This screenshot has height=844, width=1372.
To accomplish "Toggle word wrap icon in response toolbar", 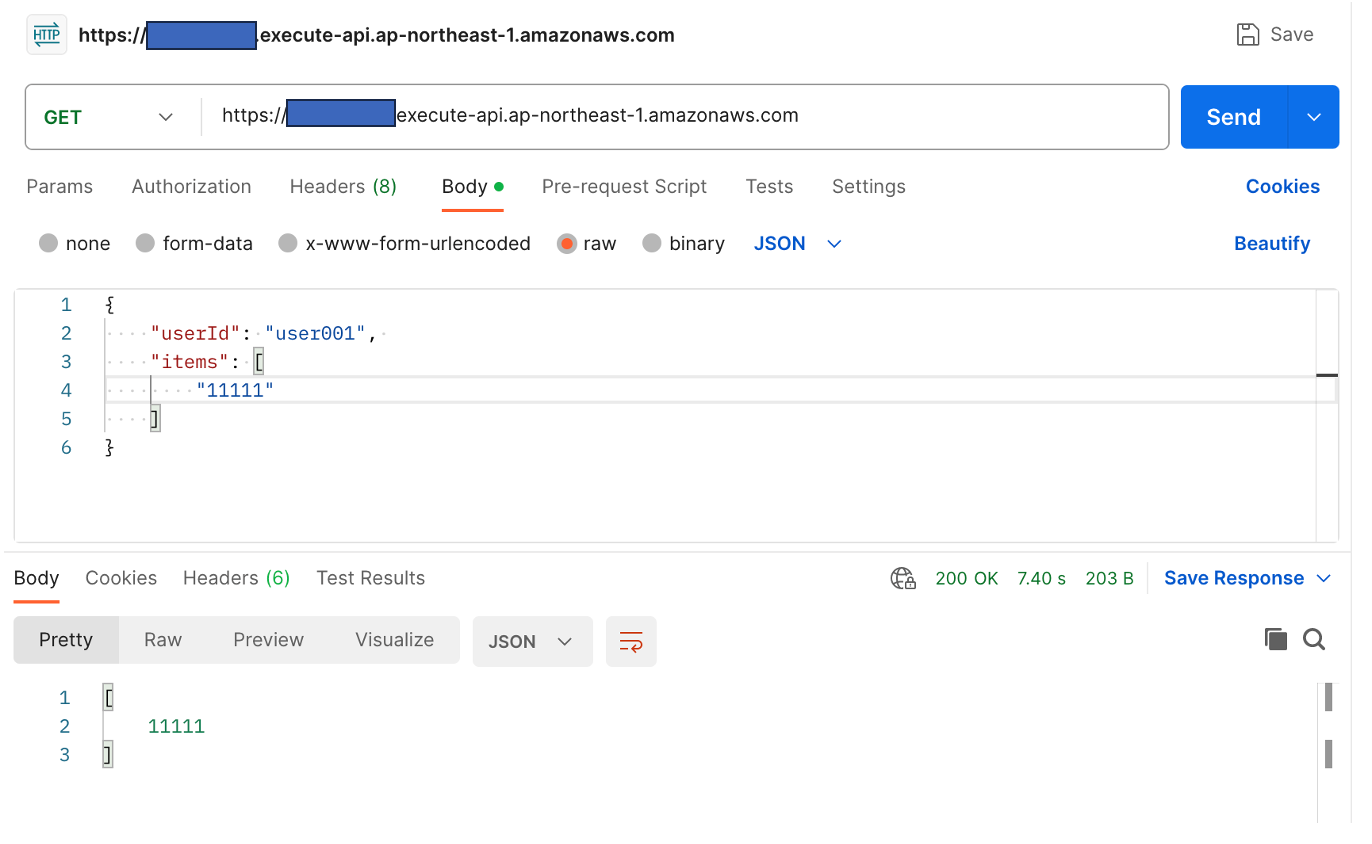I will 631,642.
